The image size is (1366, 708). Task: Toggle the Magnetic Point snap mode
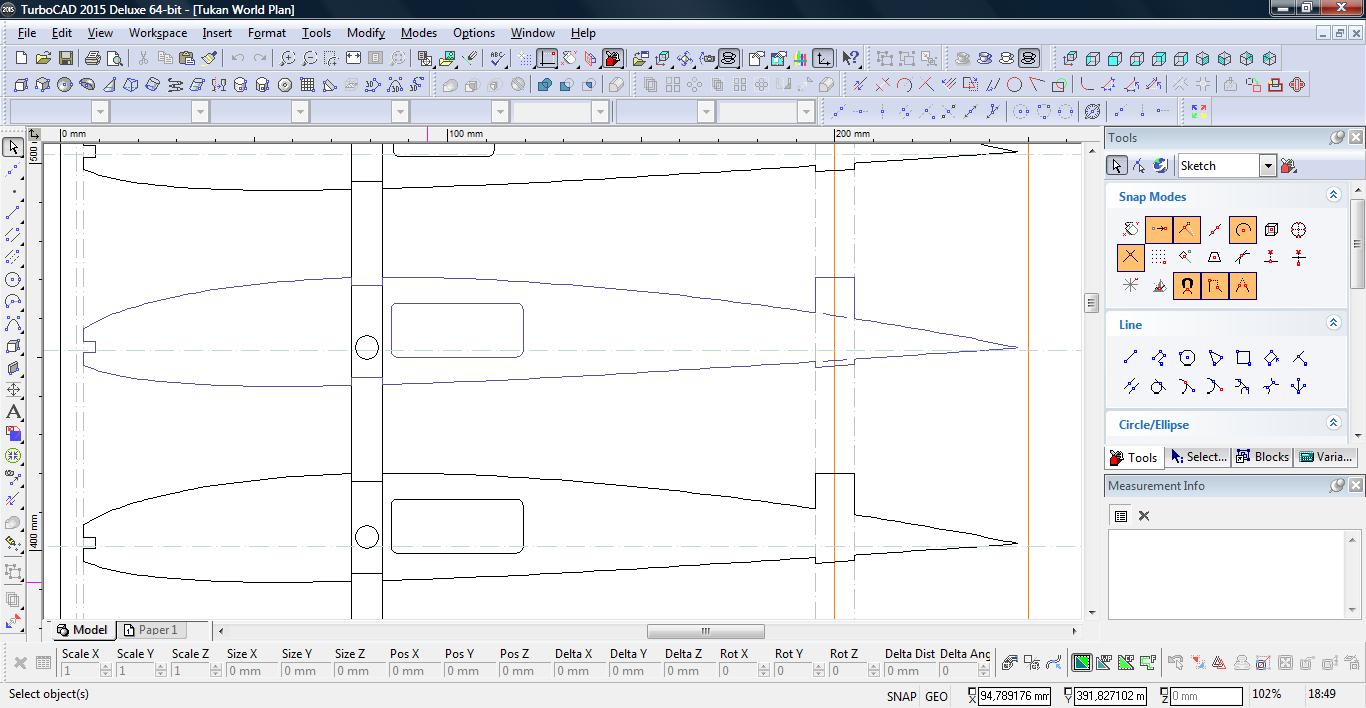click(1186, 286)
